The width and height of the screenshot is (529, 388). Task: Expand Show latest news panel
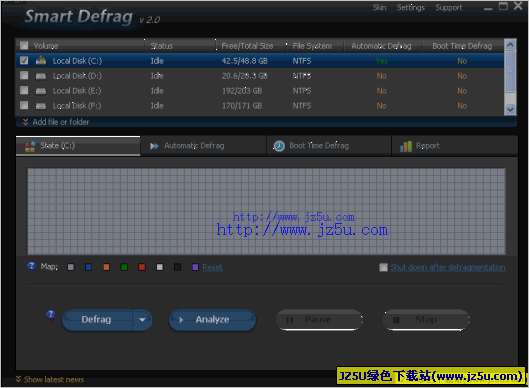(50, 380)
